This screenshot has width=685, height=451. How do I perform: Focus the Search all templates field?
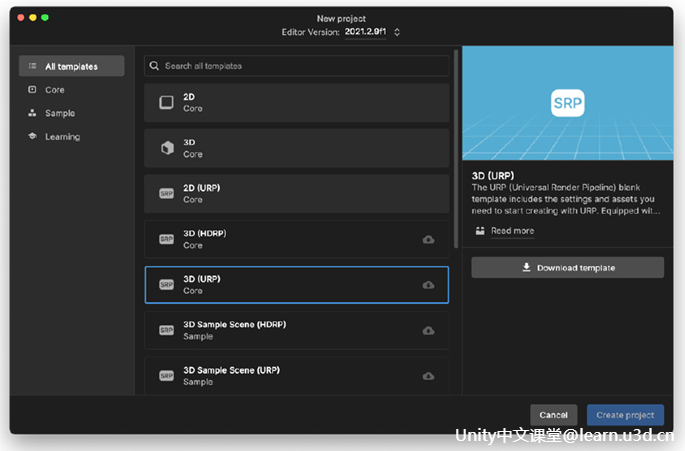[300, 66]
